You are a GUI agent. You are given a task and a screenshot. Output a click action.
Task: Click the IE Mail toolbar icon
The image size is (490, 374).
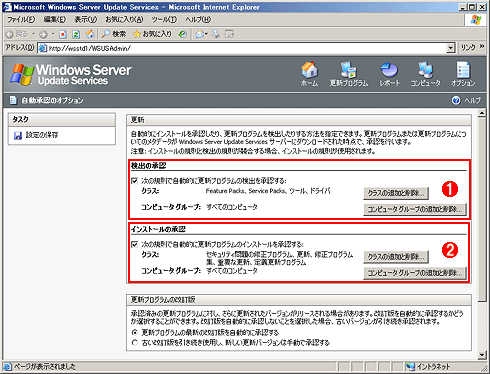coord(200,34)
